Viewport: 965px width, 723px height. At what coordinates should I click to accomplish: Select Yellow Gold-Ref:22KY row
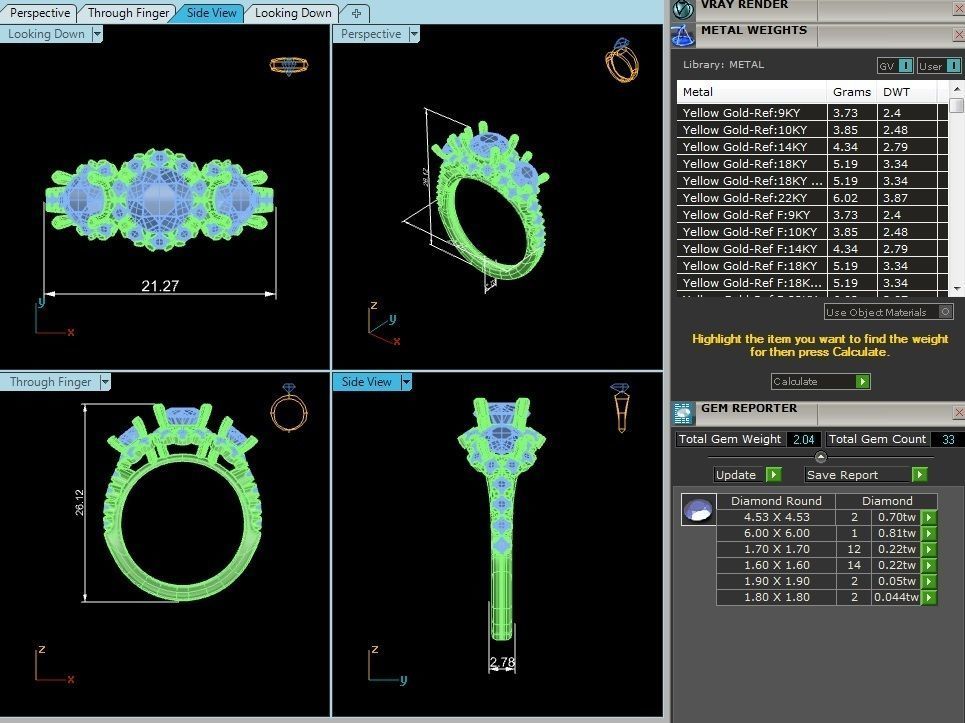tap(812, 198)
